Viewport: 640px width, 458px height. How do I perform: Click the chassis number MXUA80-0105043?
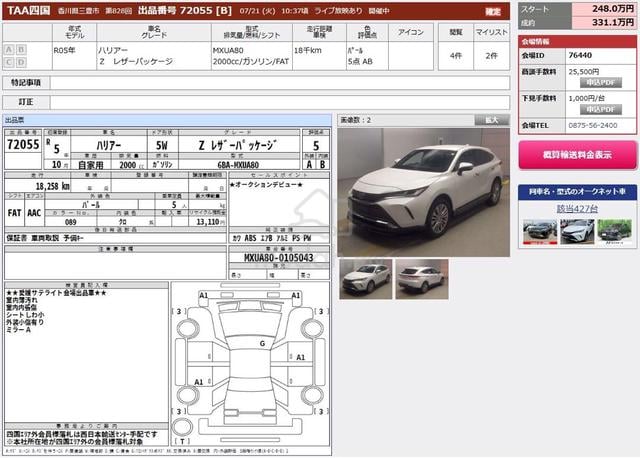(x=279, y=258)
